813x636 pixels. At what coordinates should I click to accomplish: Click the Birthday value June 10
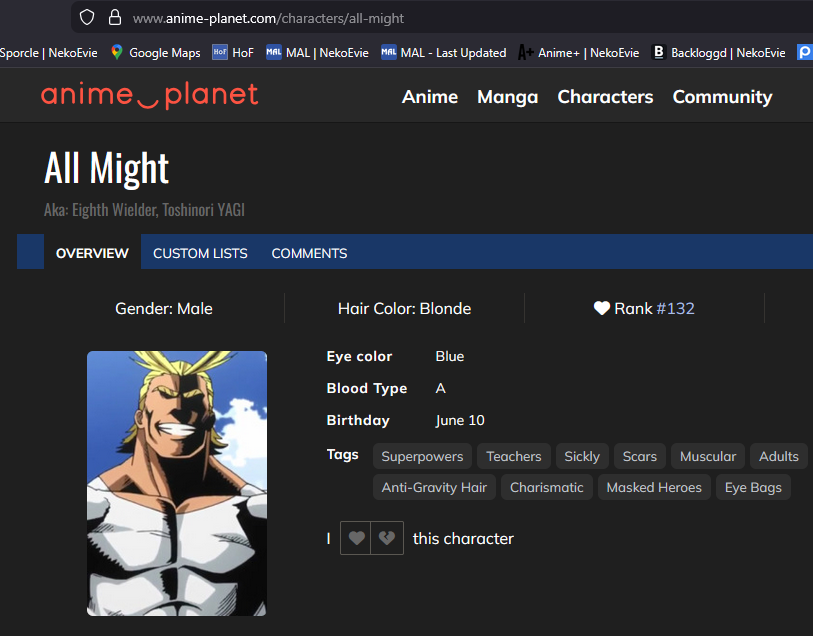[x=460, y=420]
